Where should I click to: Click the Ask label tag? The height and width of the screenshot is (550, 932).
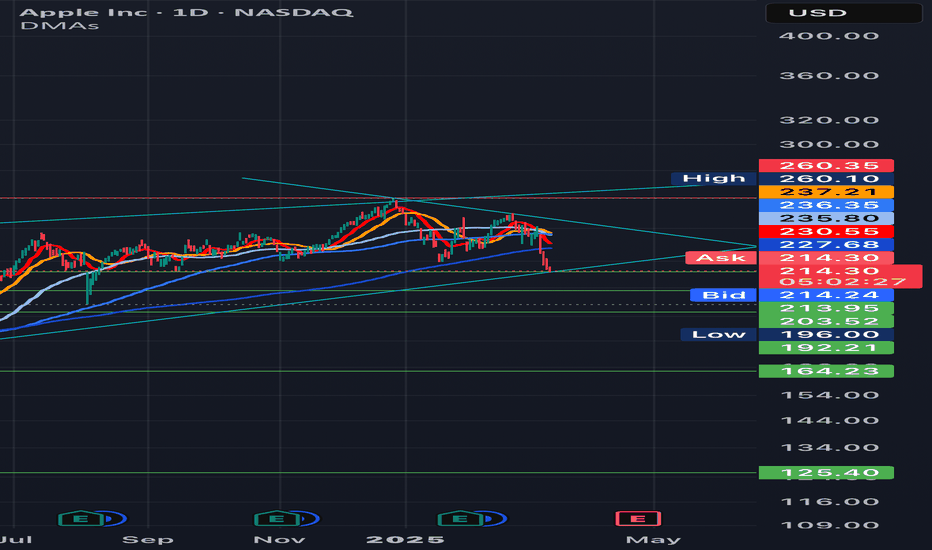(721, 257)
